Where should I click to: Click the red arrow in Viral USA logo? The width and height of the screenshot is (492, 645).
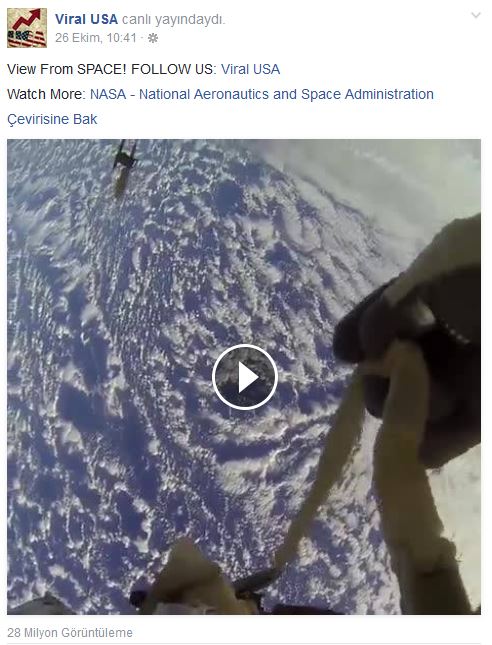[27, 19]
